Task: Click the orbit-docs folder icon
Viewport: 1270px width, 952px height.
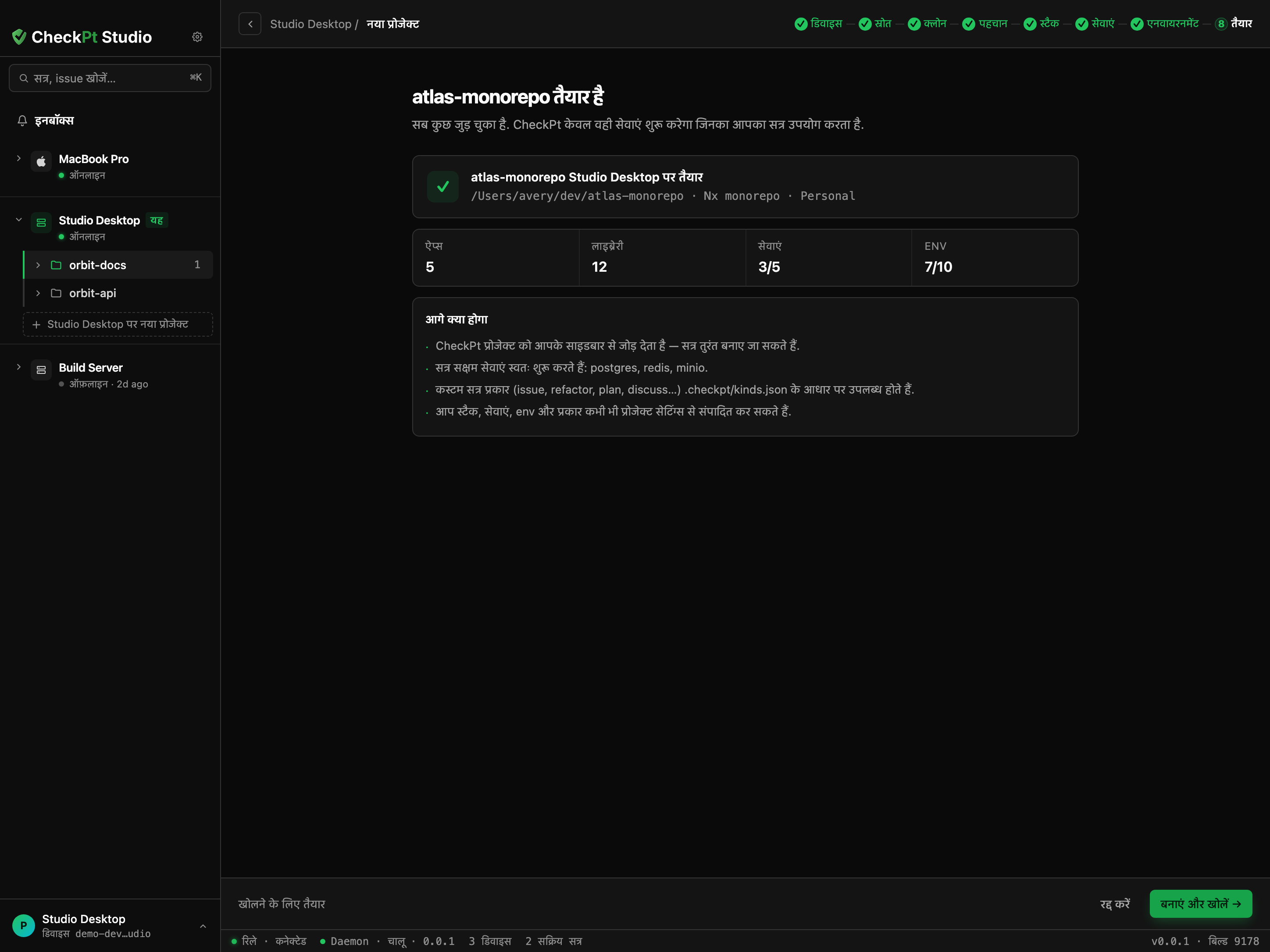Action: pyautogui.click(x=56, y=265)
